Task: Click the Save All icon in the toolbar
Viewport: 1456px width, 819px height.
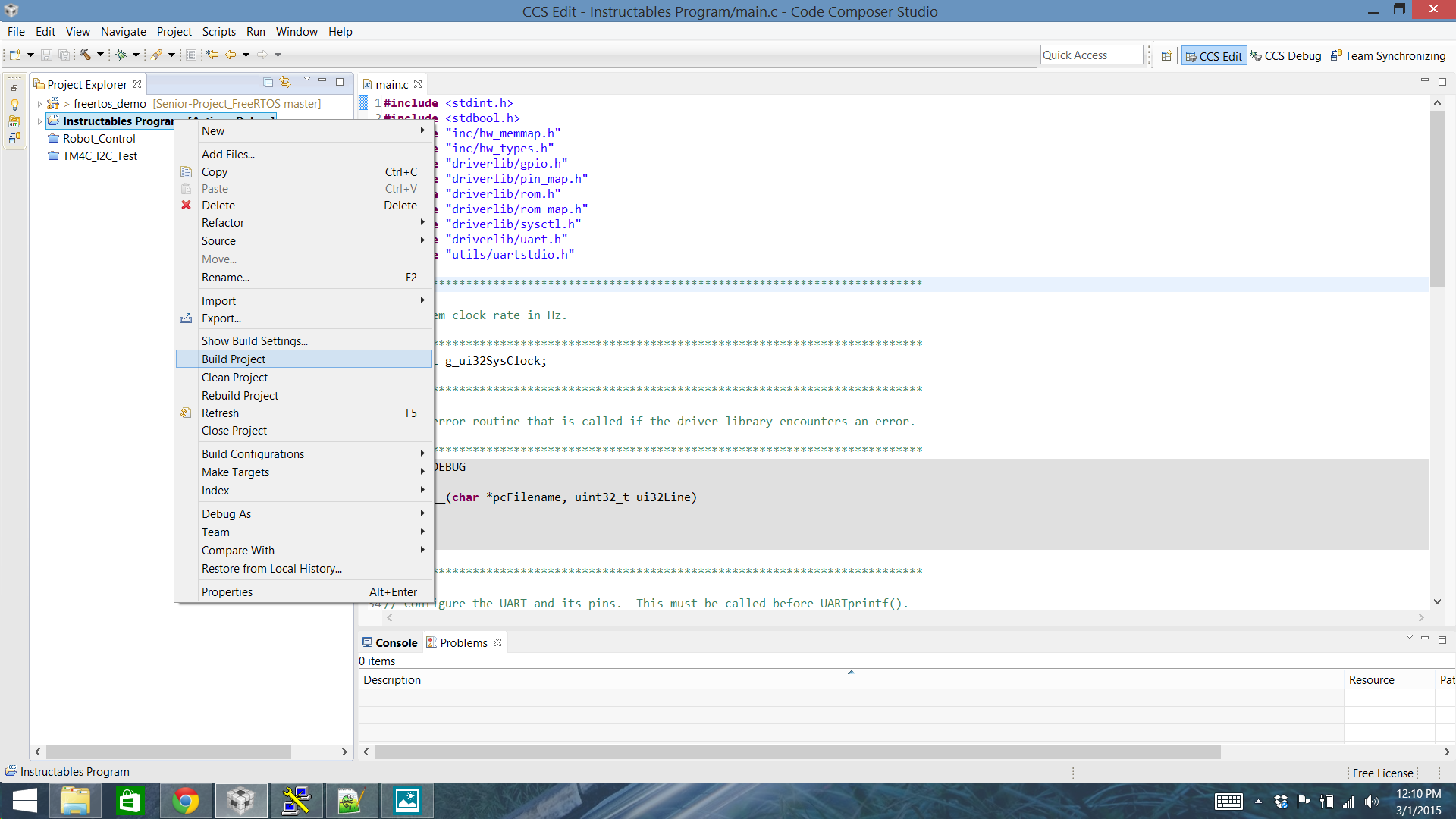Action: click(64, 55)
